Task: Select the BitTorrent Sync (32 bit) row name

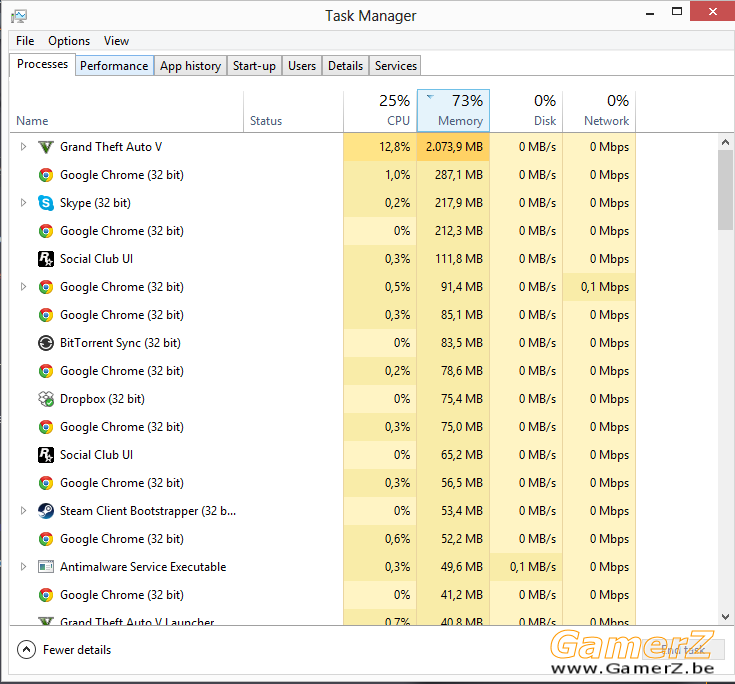Action: coord(120,343)
